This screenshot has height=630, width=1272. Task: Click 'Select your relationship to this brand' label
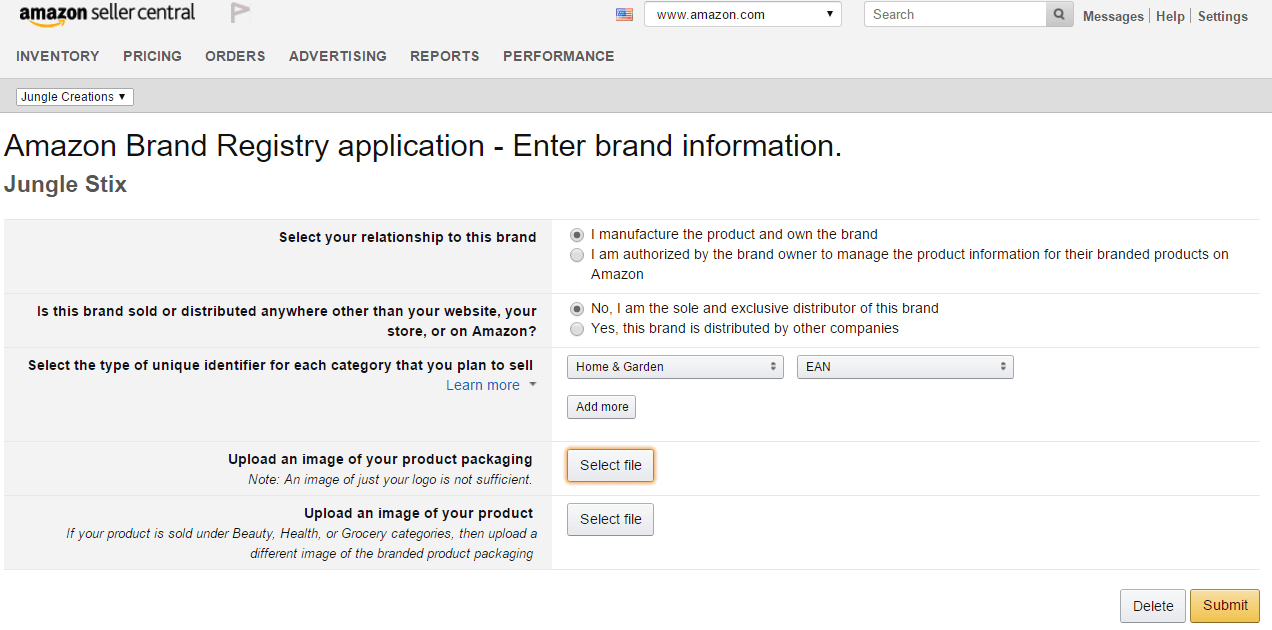point(408,237)
